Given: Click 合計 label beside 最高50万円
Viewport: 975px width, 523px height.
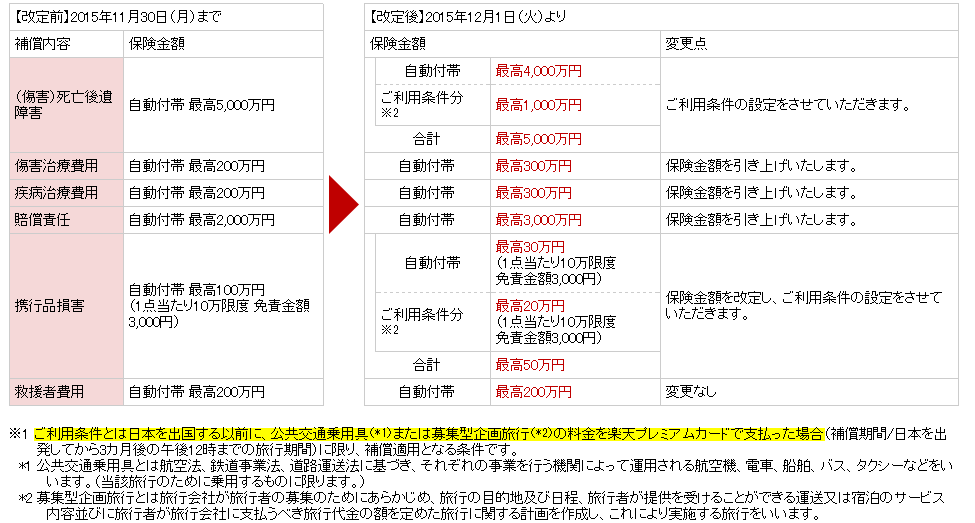Looking at the screenshot, I should (x=427, y=365).
